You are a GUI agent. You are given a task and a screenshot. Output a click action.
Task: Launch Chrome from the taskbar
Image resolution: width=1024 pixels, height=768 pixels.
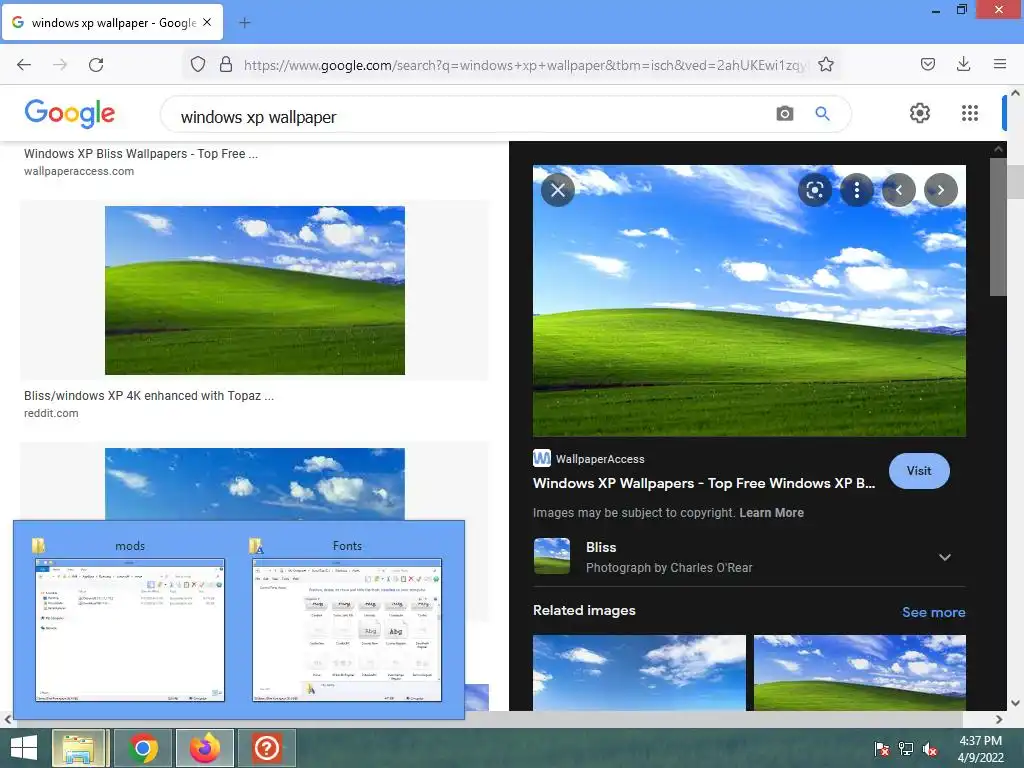point(142,748)
